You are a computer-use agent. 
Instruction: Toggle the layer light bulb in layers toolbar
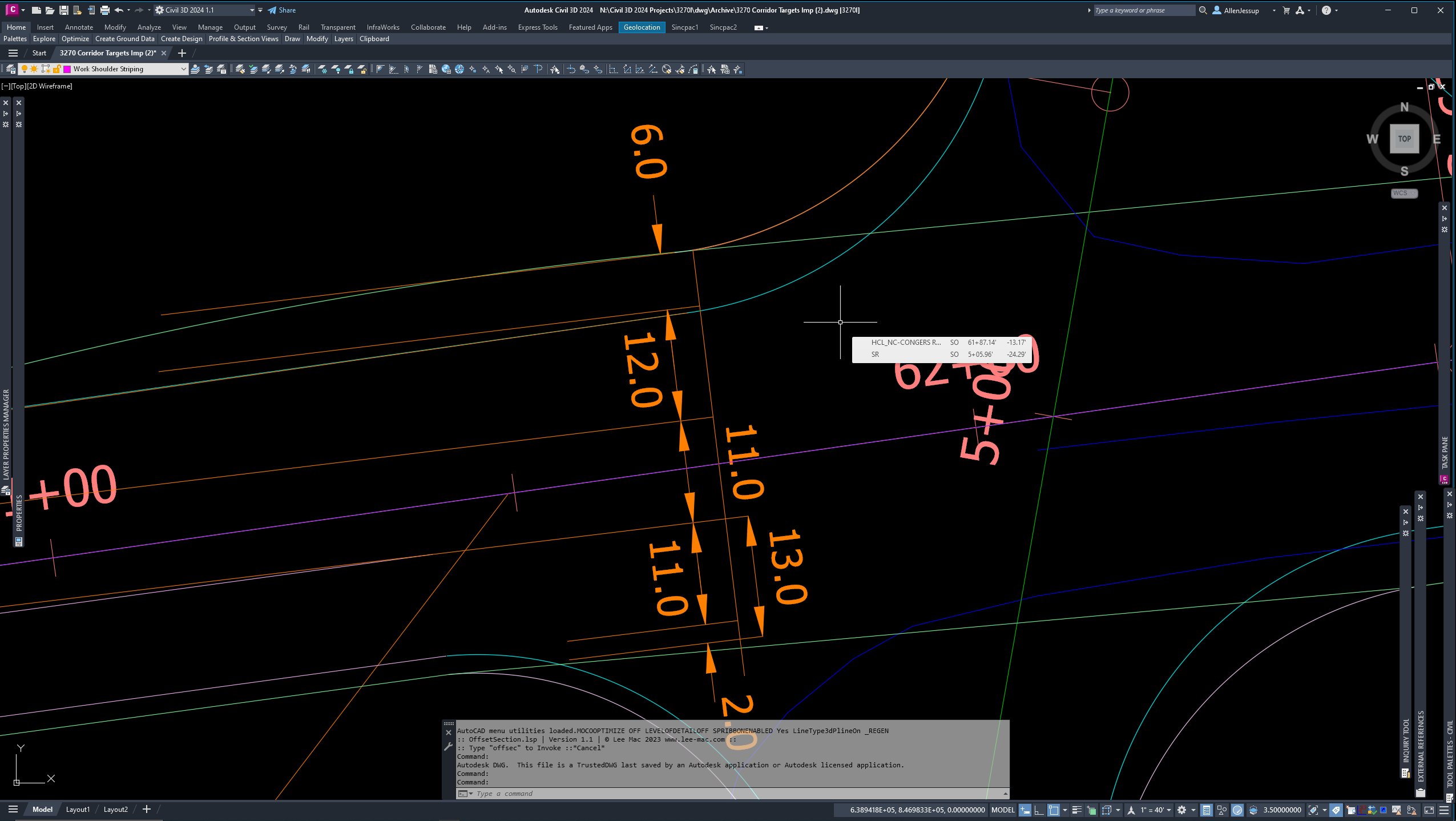tap(25, 69)
